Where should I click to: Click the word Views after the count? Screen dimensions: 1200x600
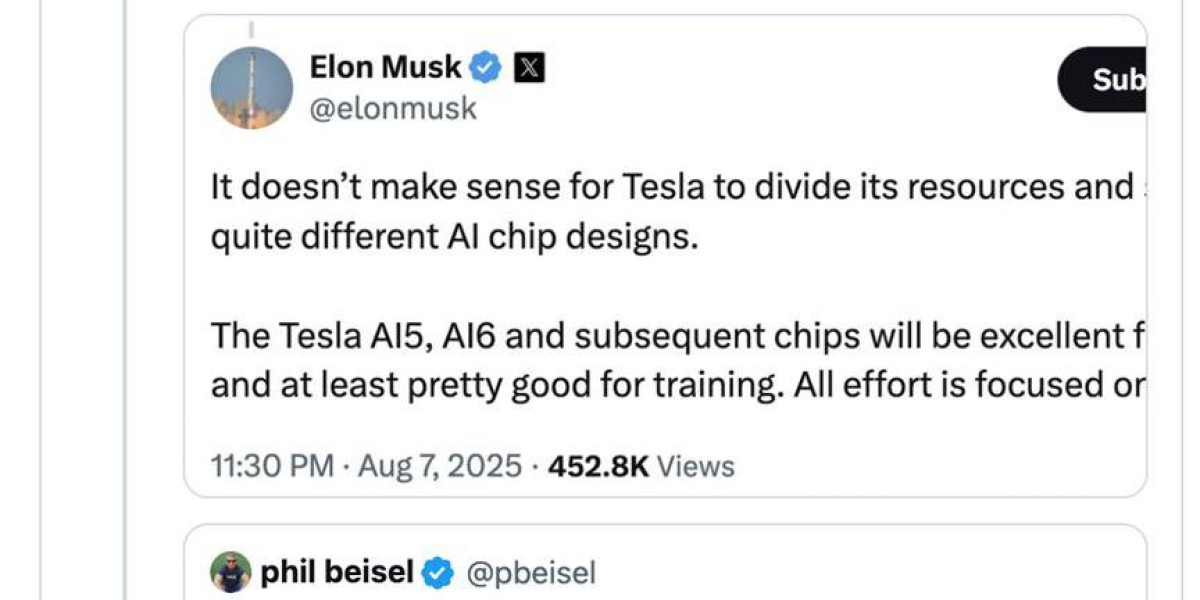point(695,466)
